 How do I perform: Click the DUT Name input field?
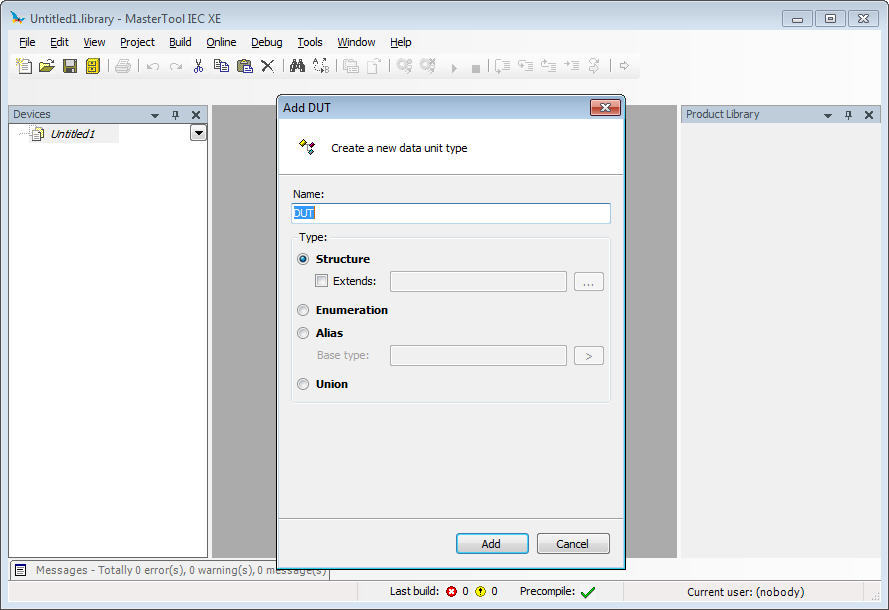451,213
